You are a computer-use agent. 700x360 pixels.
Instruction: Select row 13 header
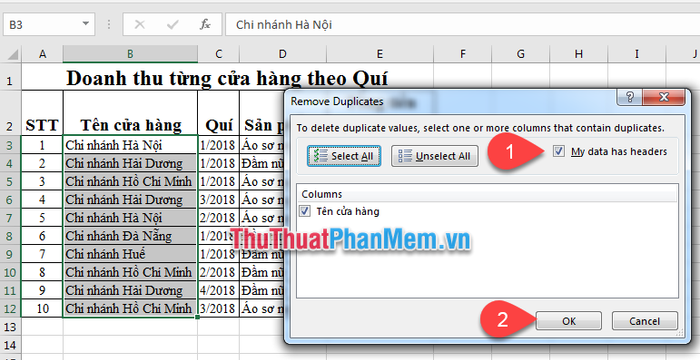(10, 327)
